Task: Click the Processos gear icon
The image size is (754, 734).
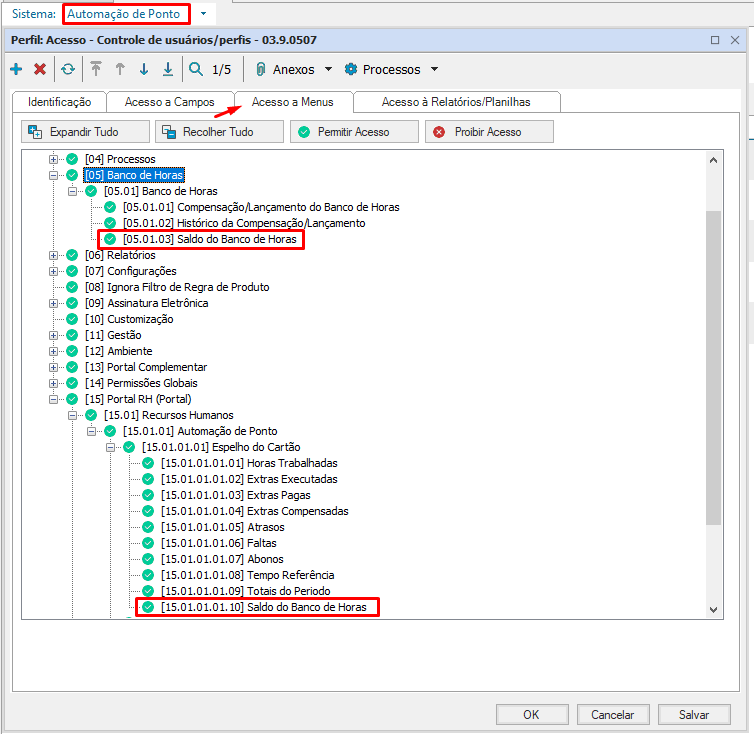Action: coord(351,69)
